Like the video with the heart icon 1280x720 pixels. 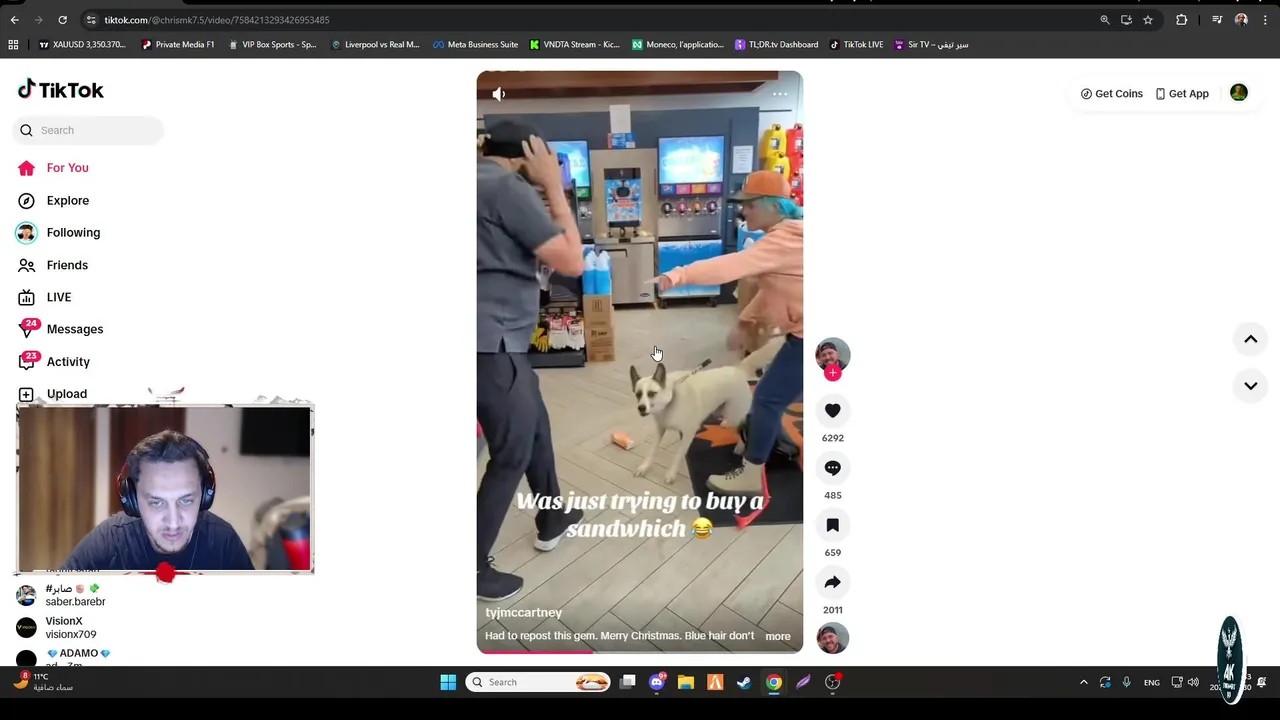tap(832, 411)
